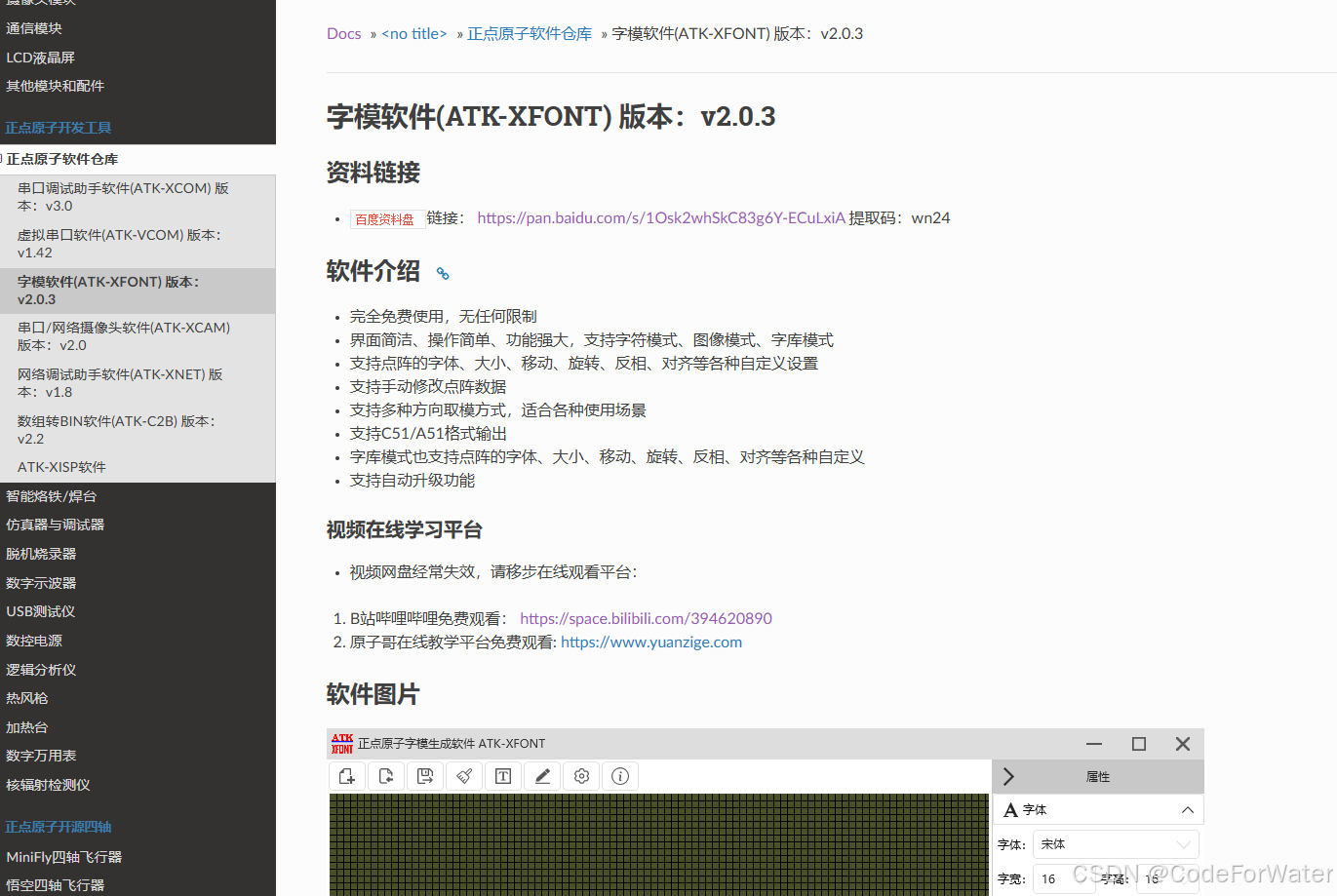Click the 字宽 input field with 16

1062,878
